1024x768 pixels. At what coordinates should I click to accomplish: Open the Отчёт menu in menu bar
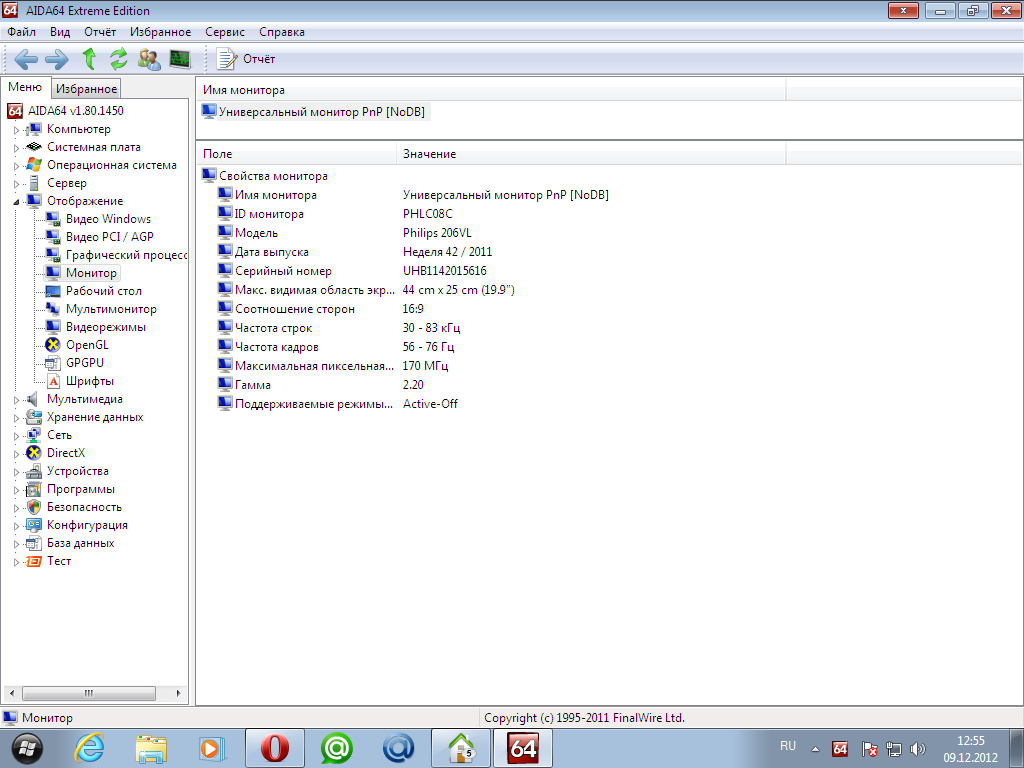(x=100, y=32)
